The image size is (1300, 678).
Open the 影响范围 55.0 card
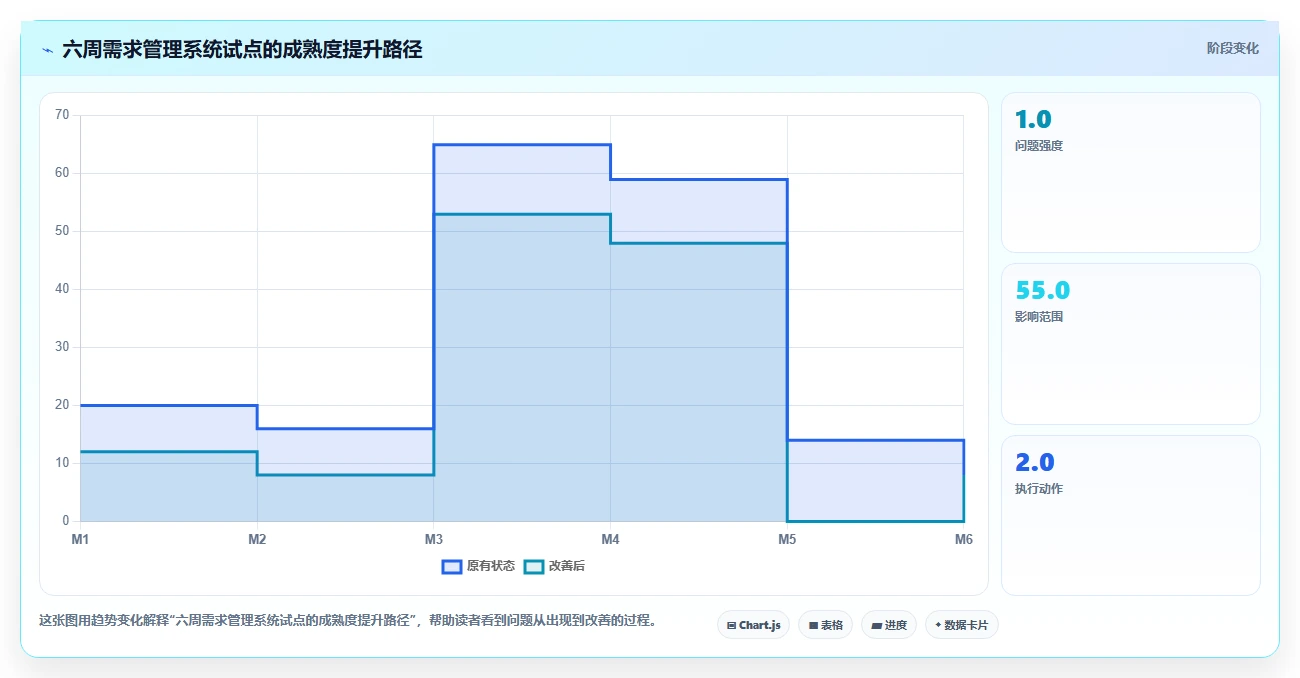pos(1130,344)
